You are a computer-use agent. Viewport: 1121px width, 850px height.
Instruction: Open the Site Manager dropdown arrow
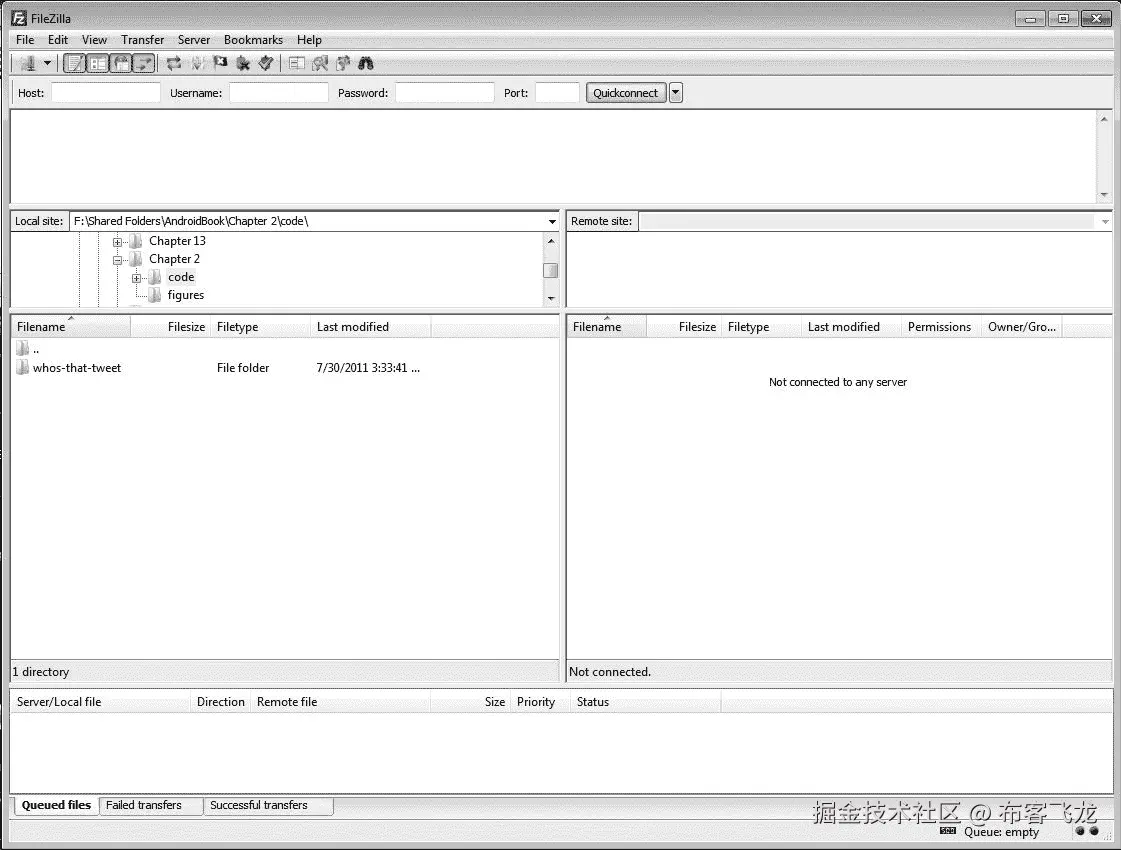coord(47,64)
